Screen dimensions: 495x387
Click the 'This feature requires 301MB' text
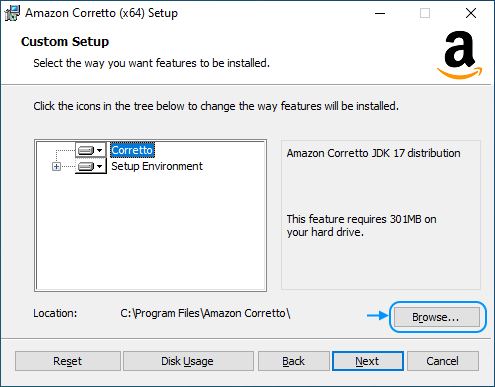pyautogui.click(x=361, y=225)
